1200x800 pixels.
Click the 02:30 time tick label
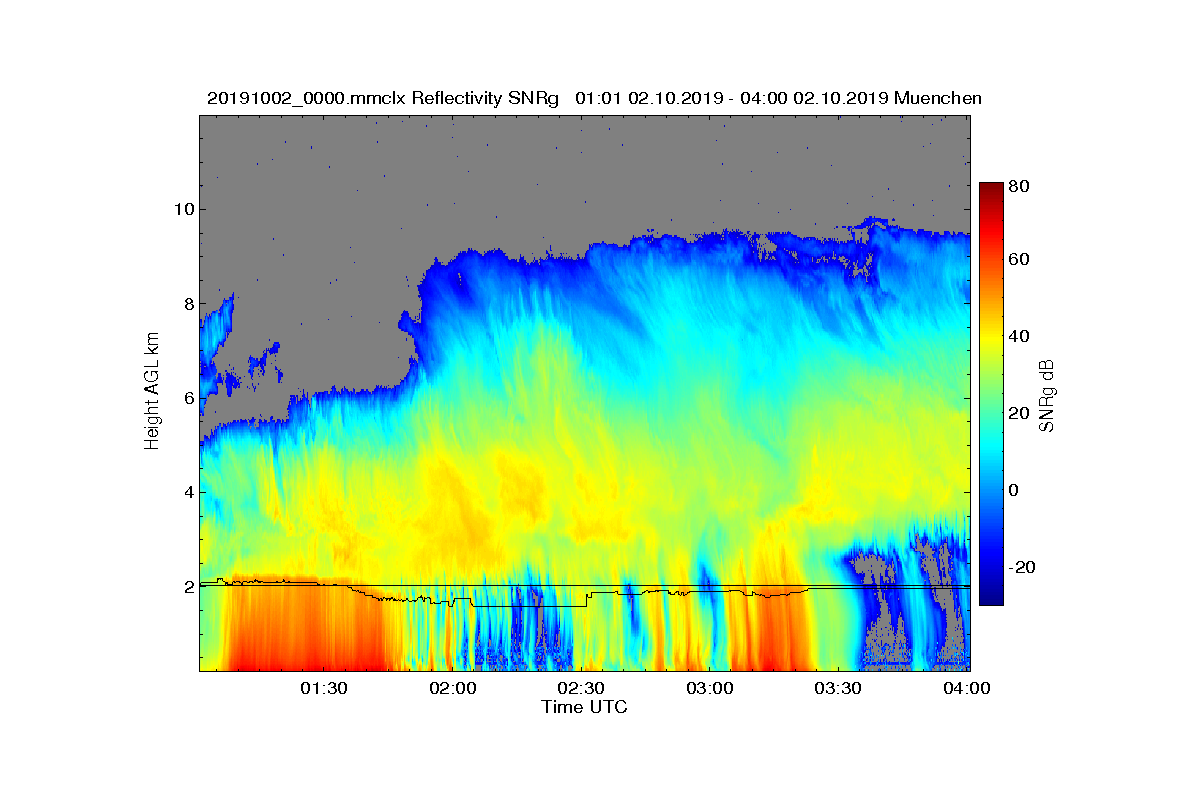[581, 689]
